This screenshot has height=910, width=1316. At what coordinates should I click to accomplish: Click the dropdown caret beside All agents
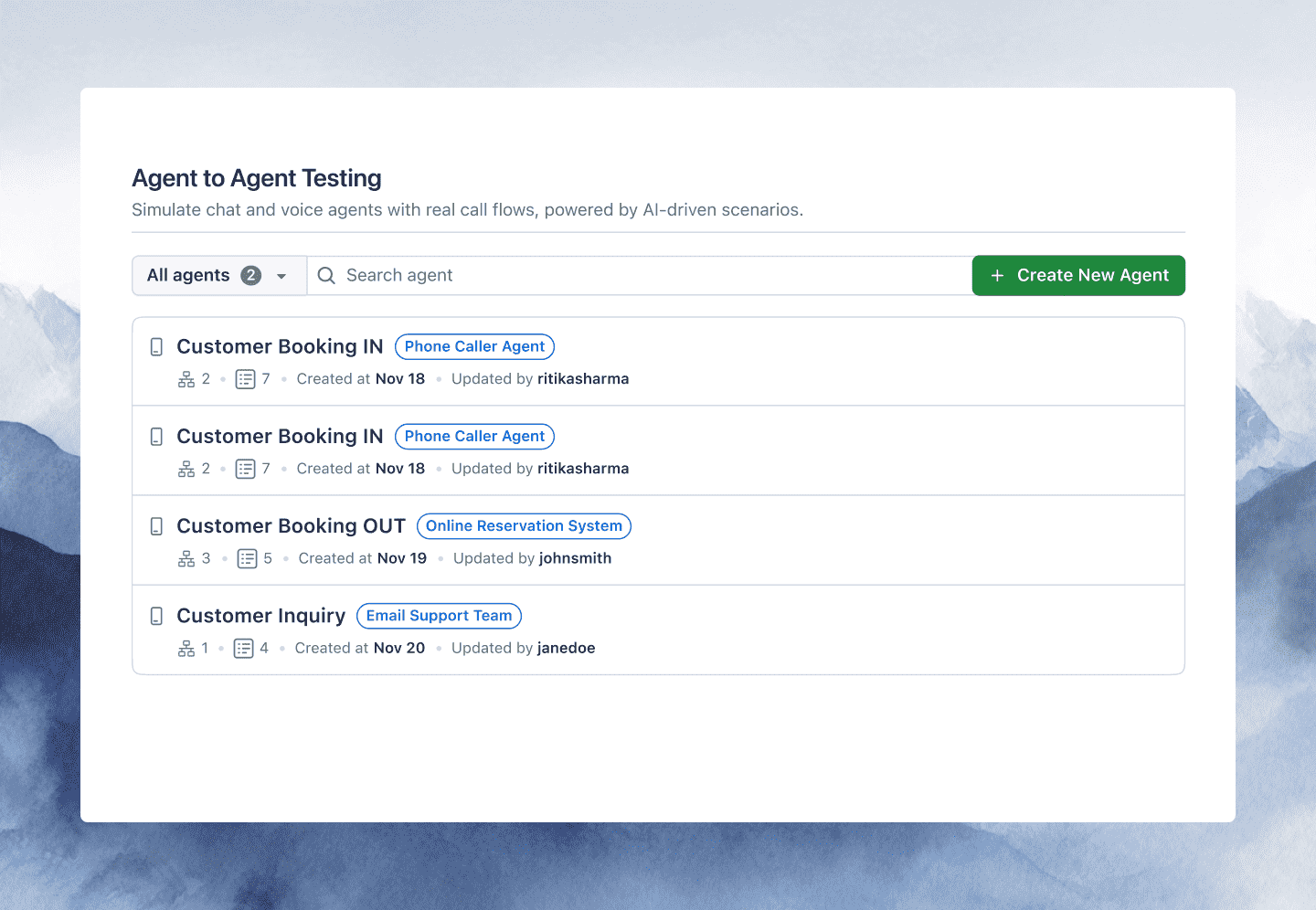281,276
